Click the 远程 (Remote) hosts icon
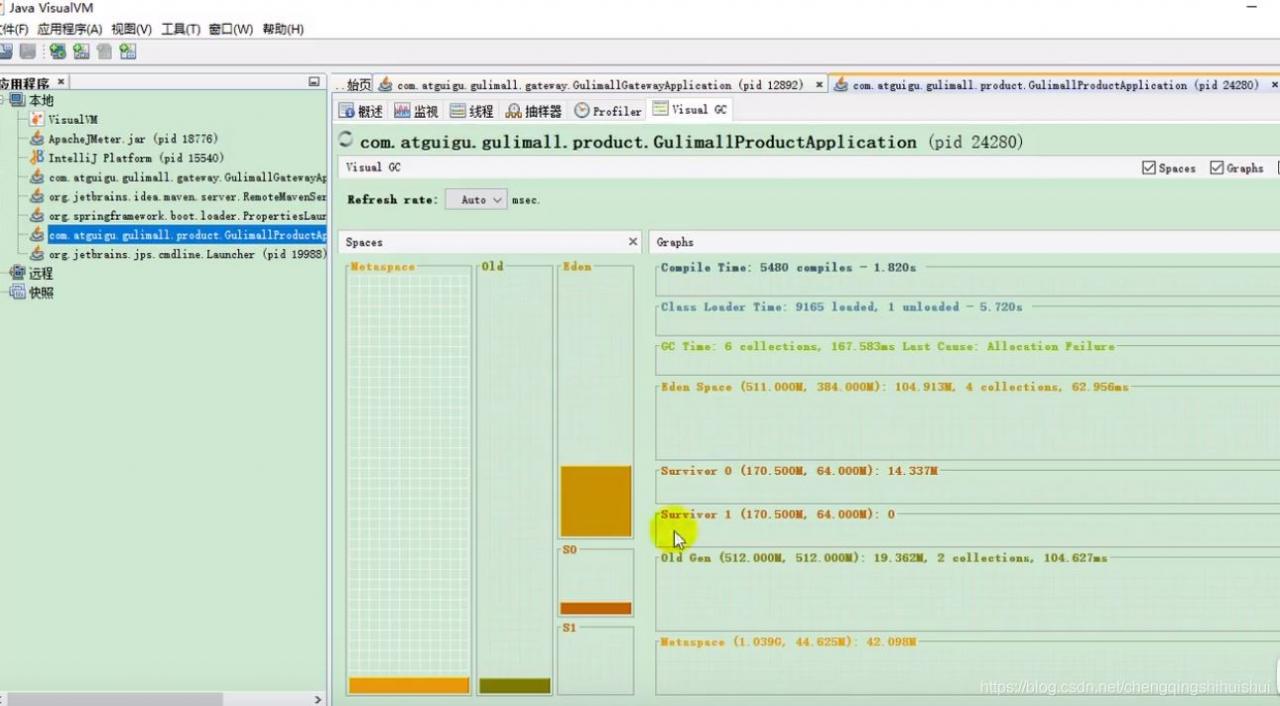This screenshot has height=706, width=1280. 17,273
